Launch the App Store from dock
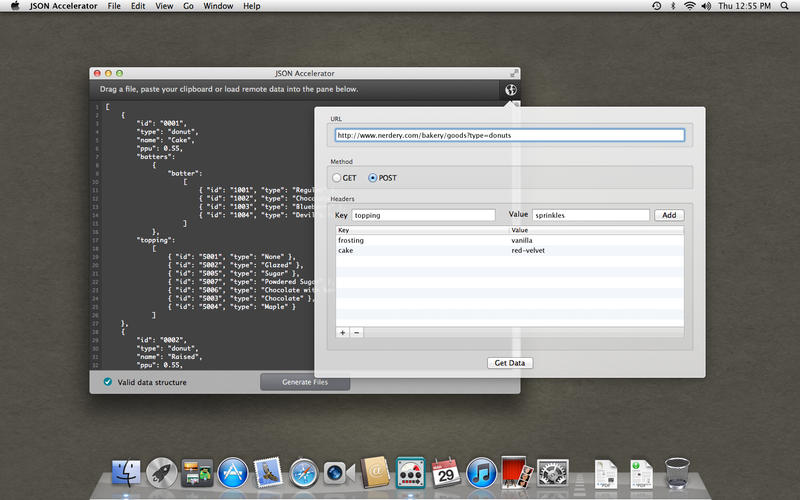Viewport: 800px width, 500px height. pyautogui.click(x=233, y=472)
